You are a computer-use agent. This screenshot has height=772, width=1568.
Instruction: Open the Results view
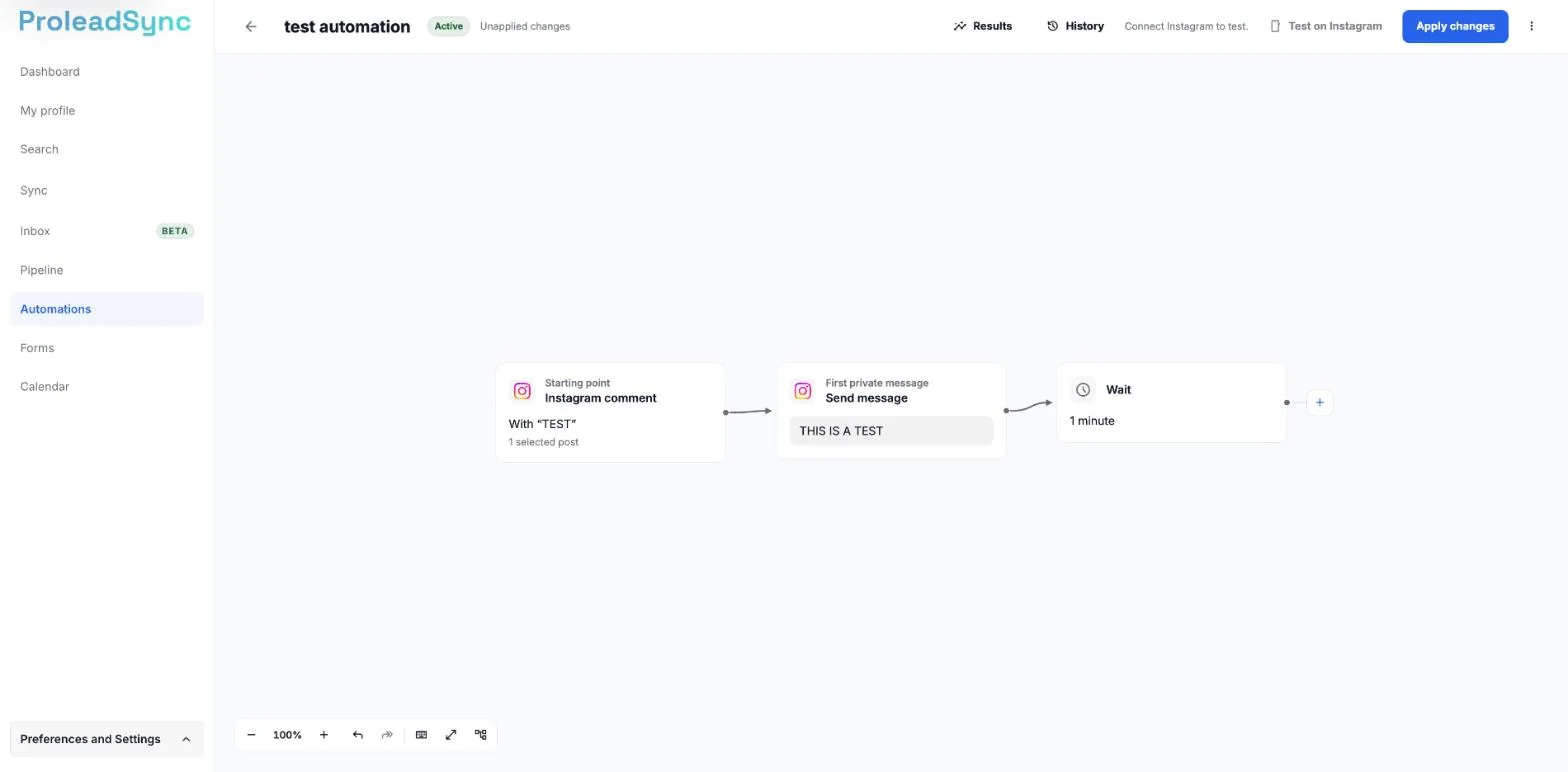pos(983,27)
